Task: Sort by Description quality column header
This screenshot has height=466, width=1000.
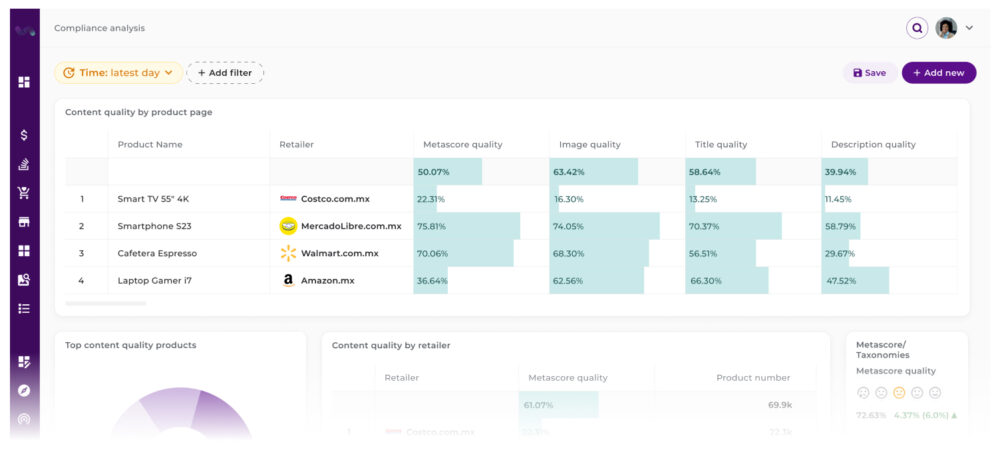Action: 873,145
